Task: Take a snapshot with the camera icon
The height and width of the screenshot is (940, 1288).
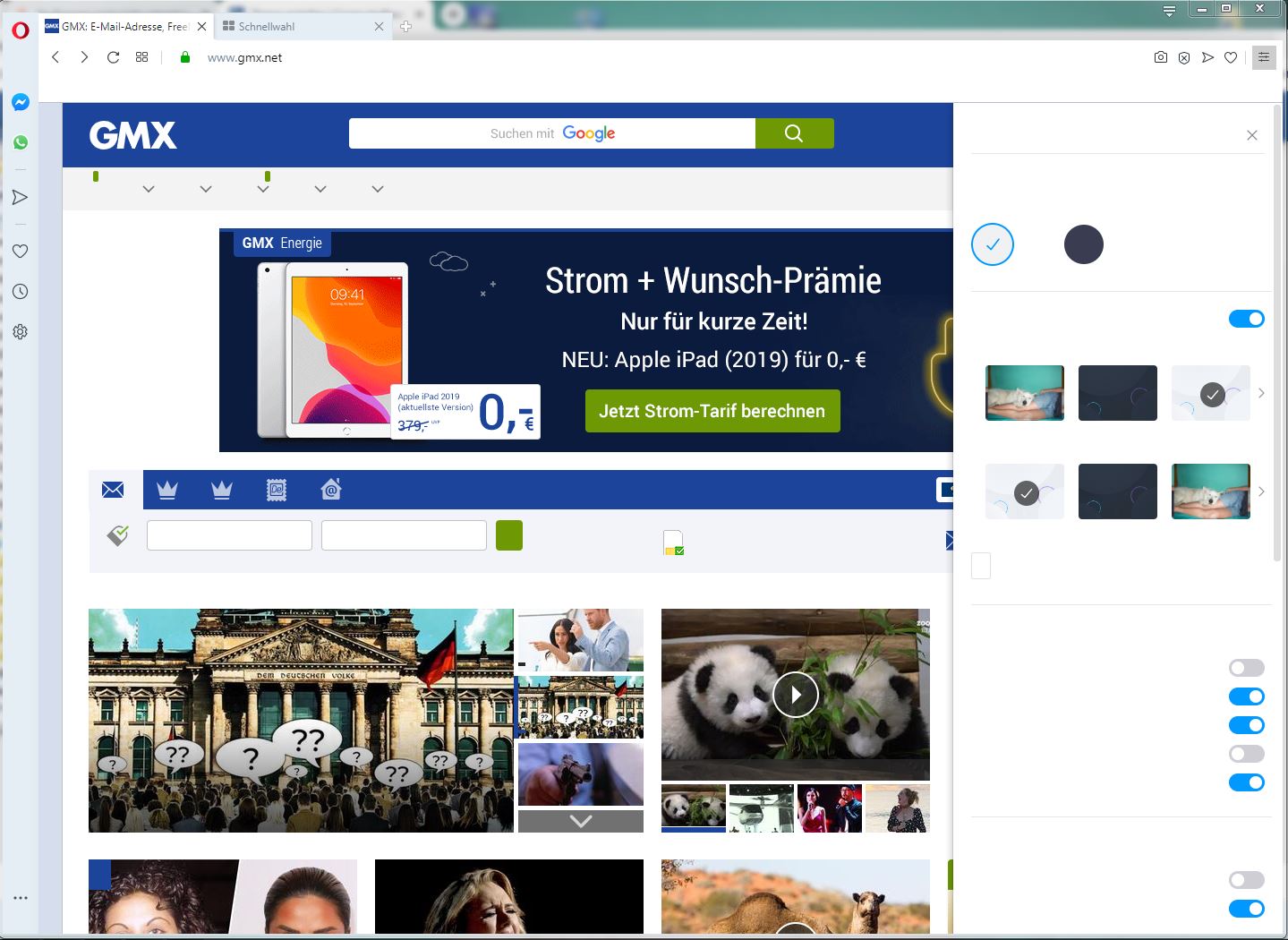Action: click(x=1161, y=57)
